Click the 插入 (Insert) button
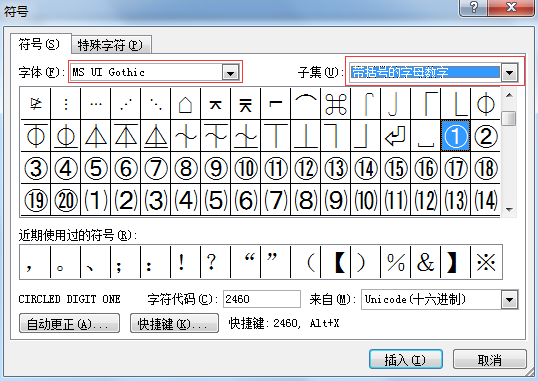This screenshot has height=381, width=538. pyautogui.click(x=406, y=359)
